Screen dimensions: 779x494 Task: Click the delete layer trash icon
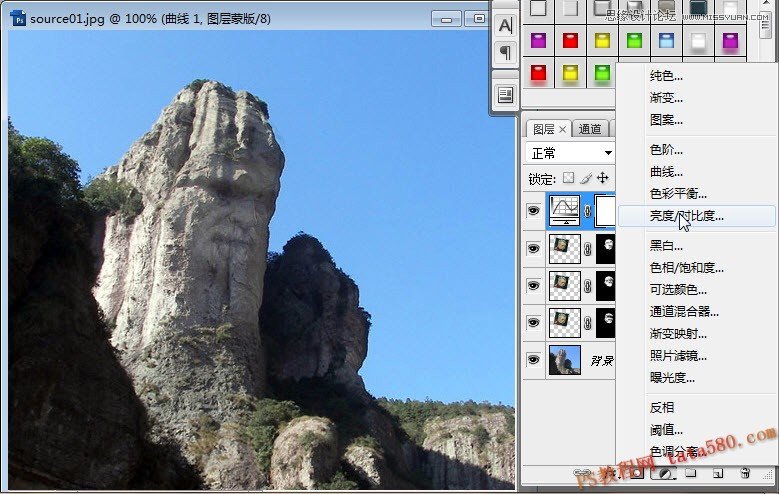pyautogui.click(x=745, y=473)
